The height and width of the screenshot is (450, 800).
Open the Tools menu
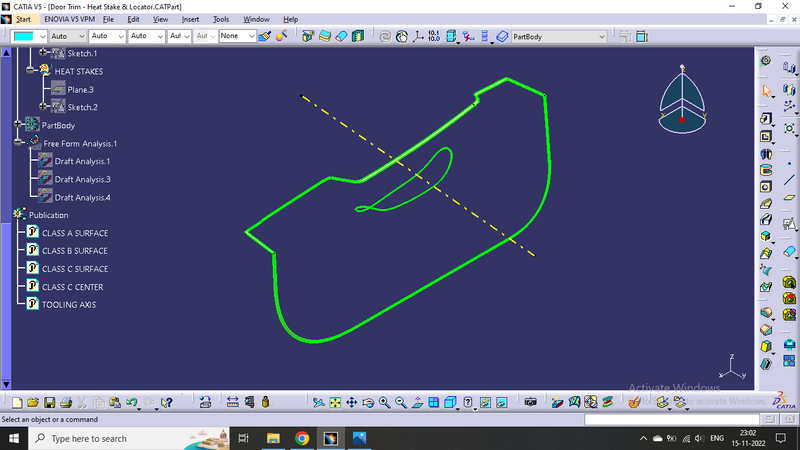click(220, 19)
